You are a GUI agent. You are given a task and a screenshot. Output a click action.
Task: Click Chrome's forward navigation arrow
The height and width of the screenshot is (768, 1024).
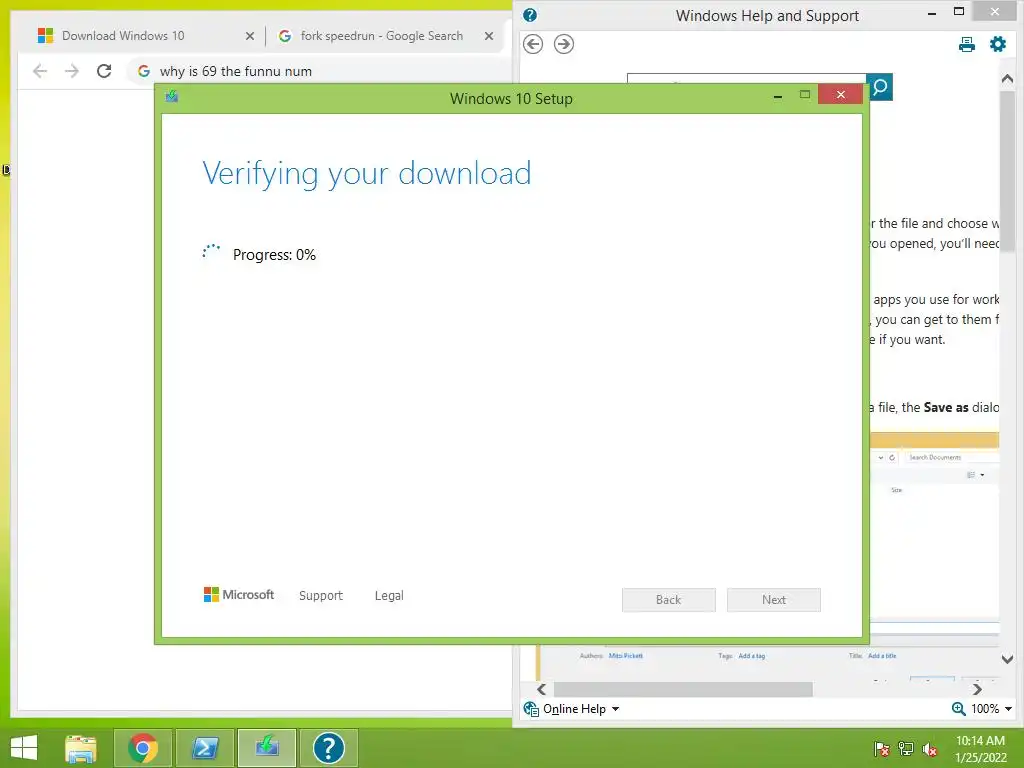click(72, 71)
